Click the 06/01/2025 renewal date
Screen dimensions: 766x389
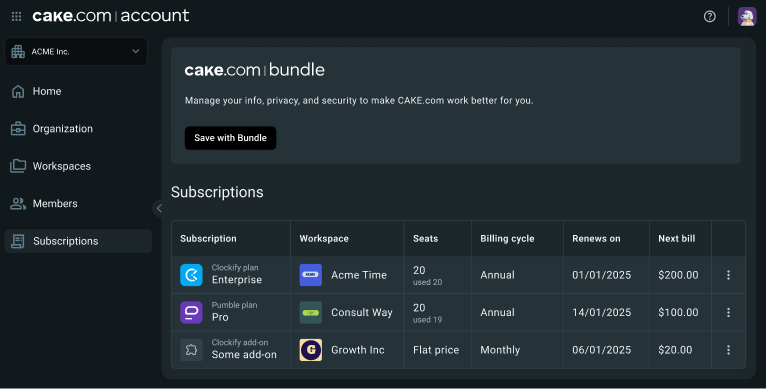pyautogui.click(x=601, y=350)
